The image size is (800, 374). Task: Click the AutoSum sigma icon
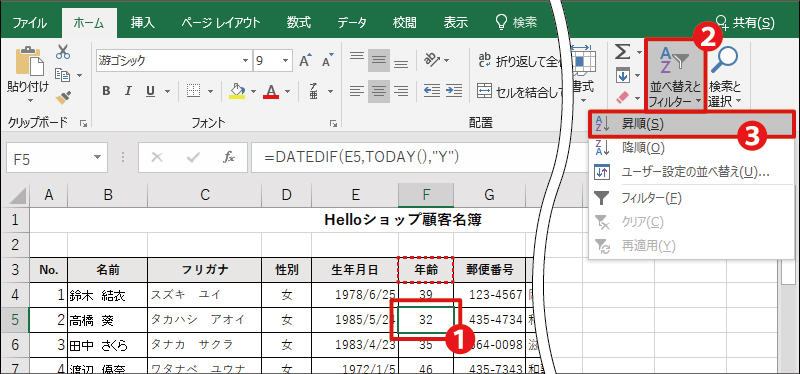621,52
